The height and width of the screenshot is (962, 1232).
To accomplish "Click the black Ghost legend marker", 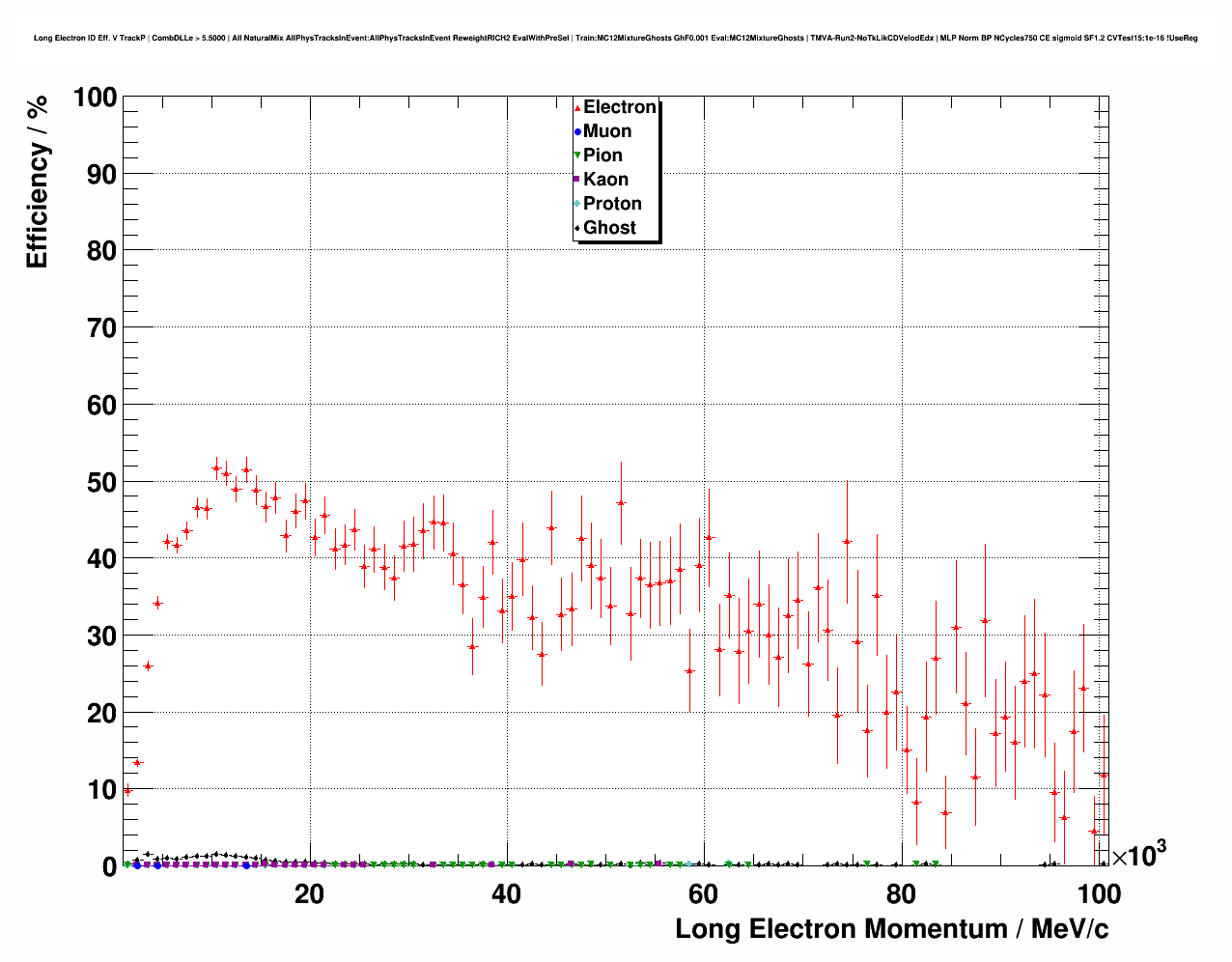I will point(577,229).
